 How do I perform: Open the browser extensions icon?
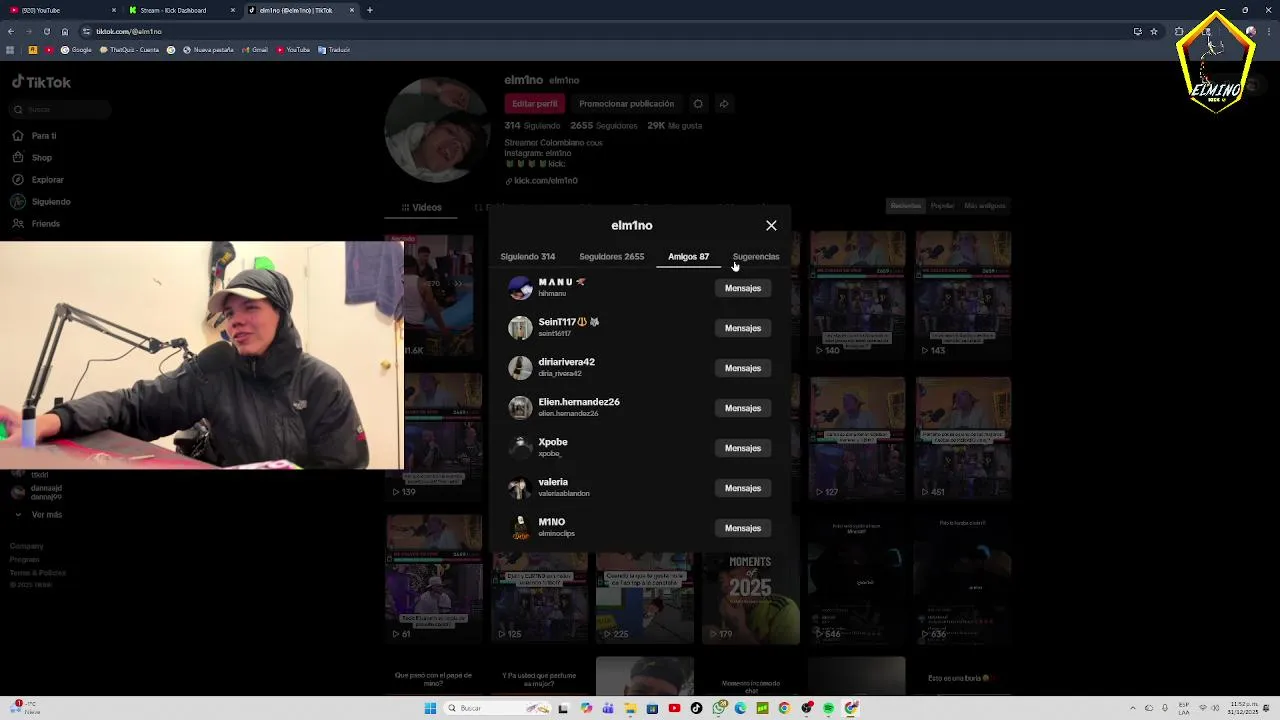click(1179, 31)
